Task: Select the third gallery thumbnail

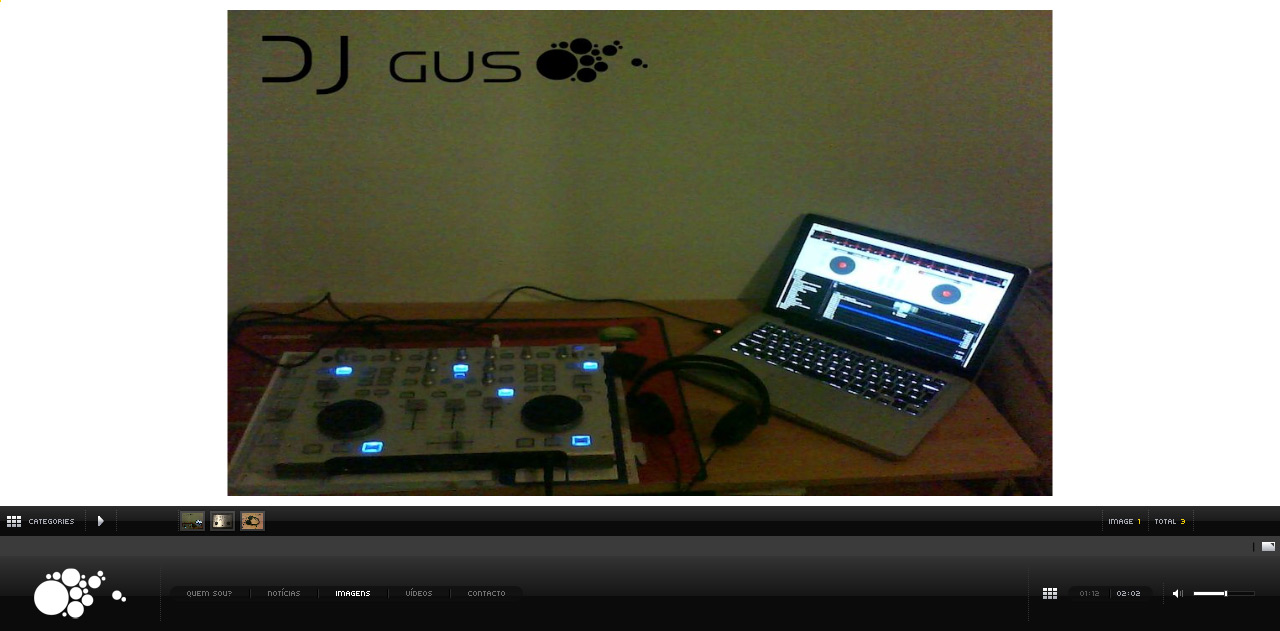Action: coord(252,521)
